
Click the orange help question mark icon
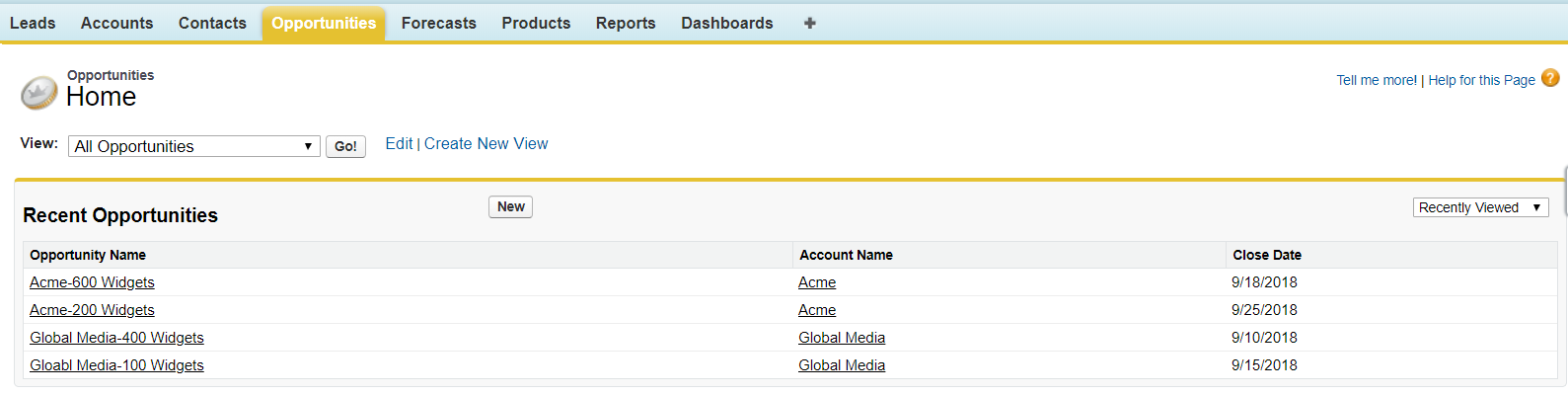click(1550, 78)
